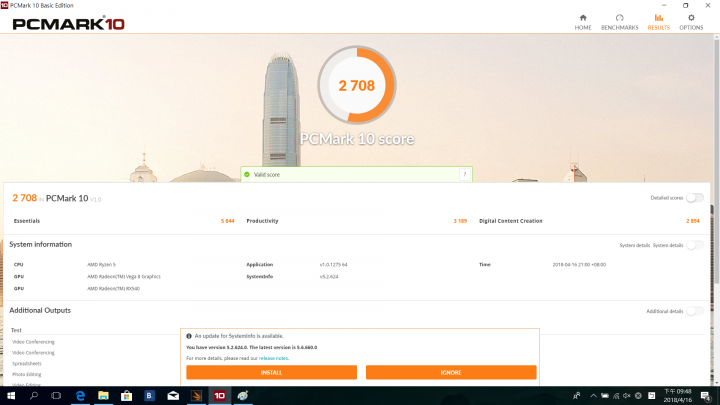The width and height of the screenshot is (720, 405).
Task: Click the update info icon
Action: click(189, 336)
